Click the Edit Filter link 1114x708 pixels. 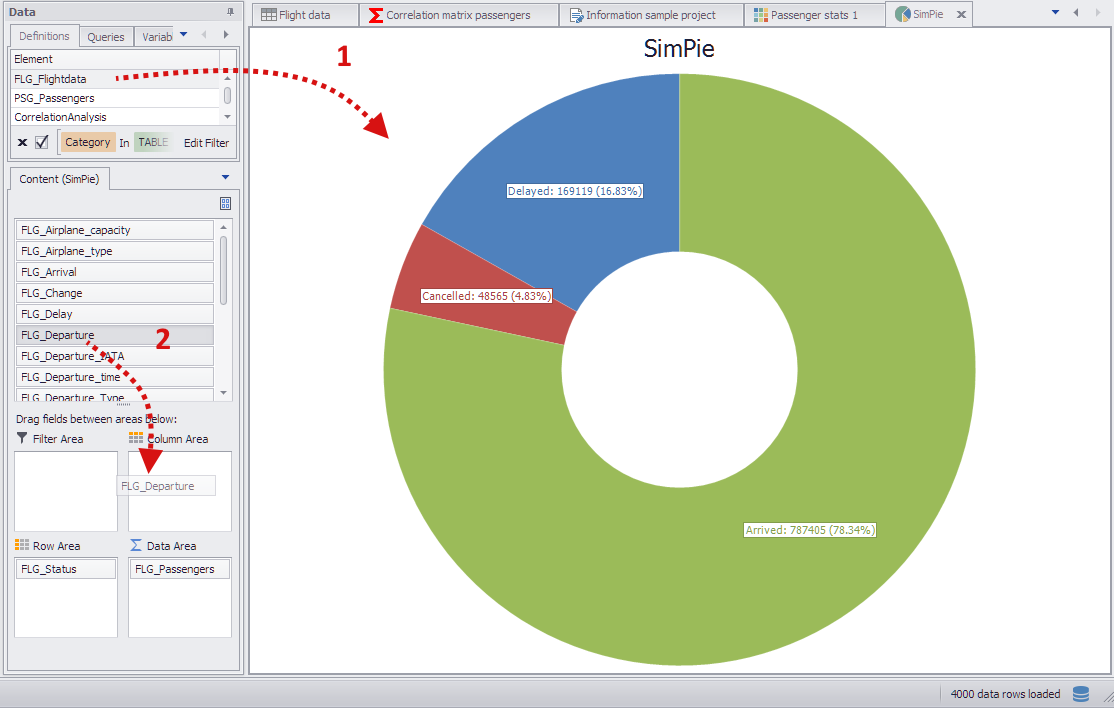pos(205,142)
